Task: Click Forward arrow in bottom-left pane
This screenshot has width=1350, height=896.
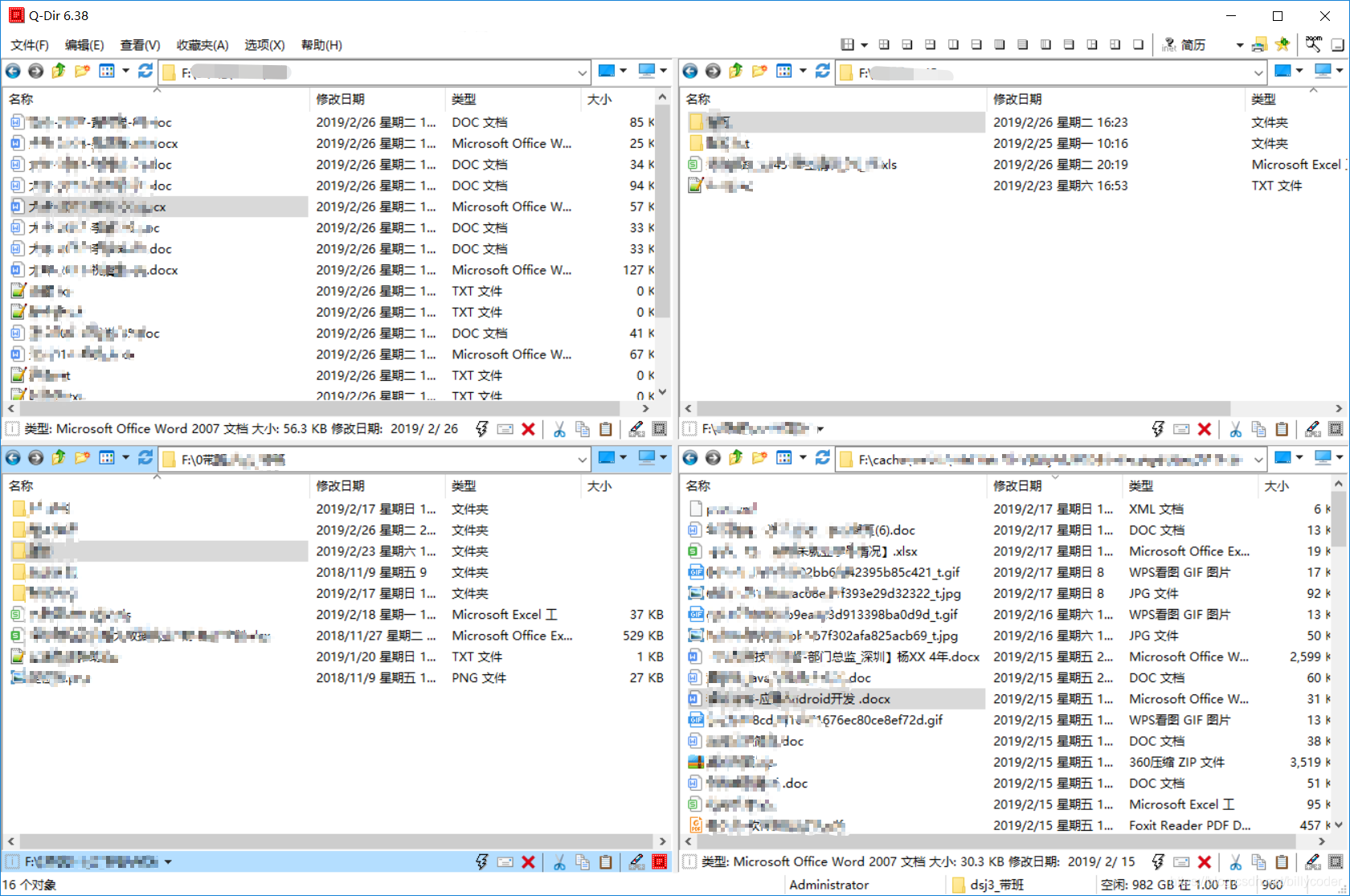Action: [35, 458]
